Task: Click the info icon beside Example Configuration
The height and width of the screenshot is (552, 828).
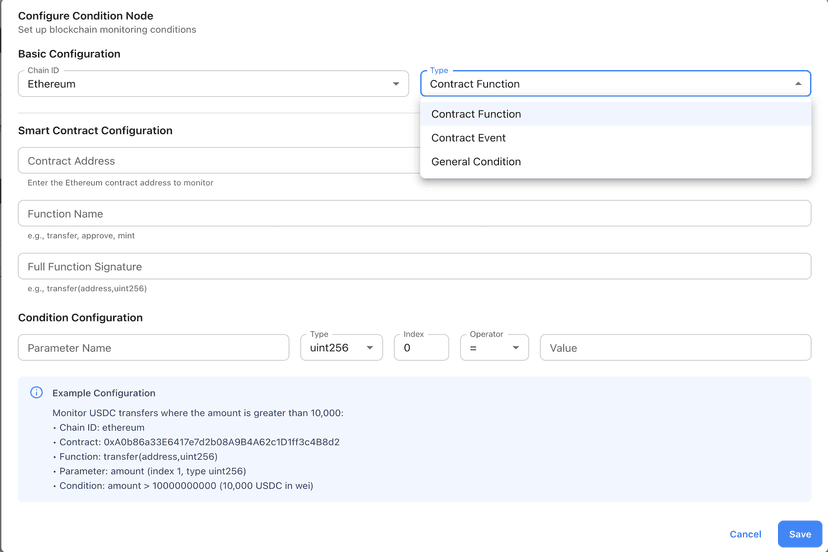Action: tap(37, 393)
